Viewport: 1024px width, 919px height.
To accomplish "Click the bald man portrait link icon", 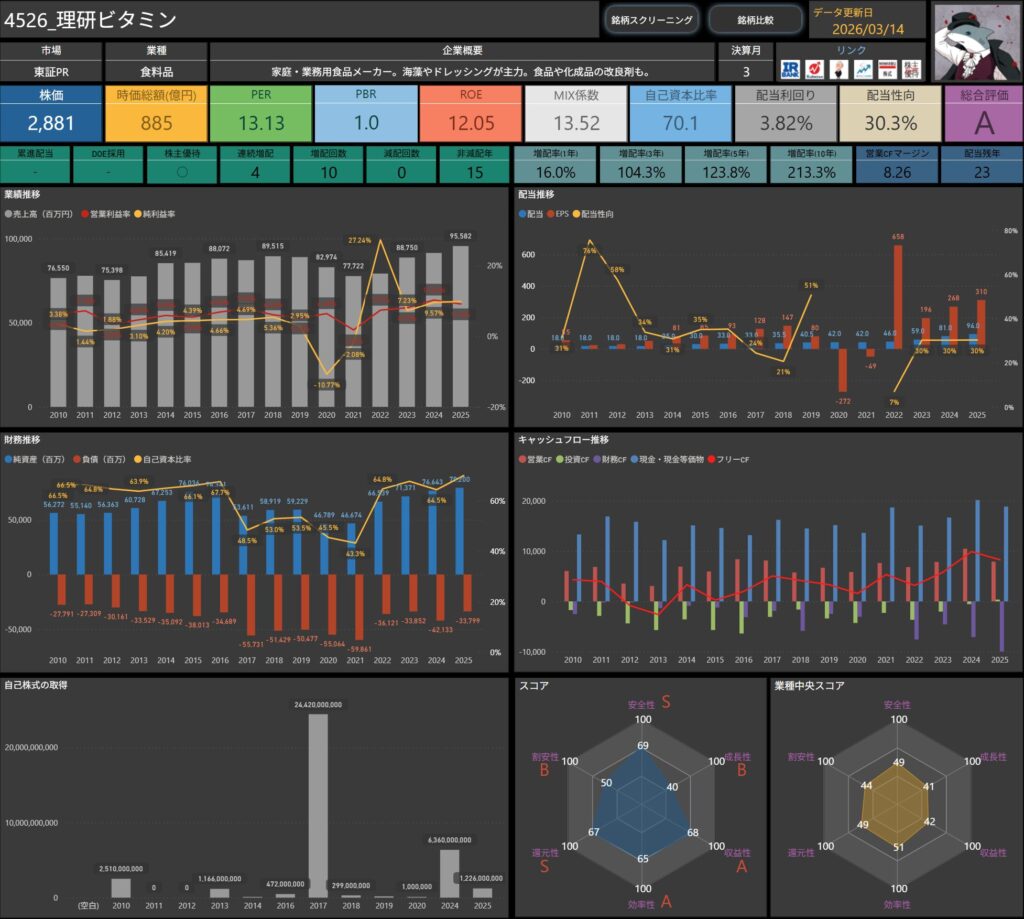I will click(x=838, y=68).
